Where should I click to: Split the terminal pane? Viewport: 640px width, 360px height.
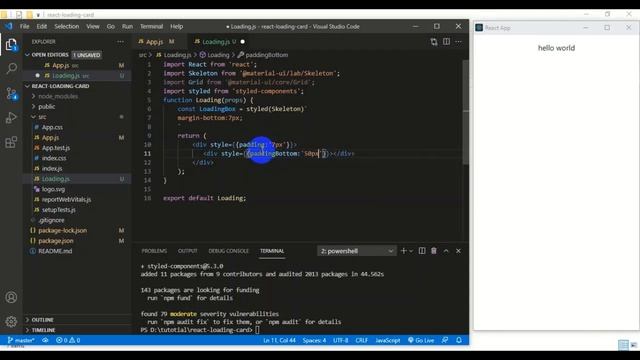pos(422,251)
